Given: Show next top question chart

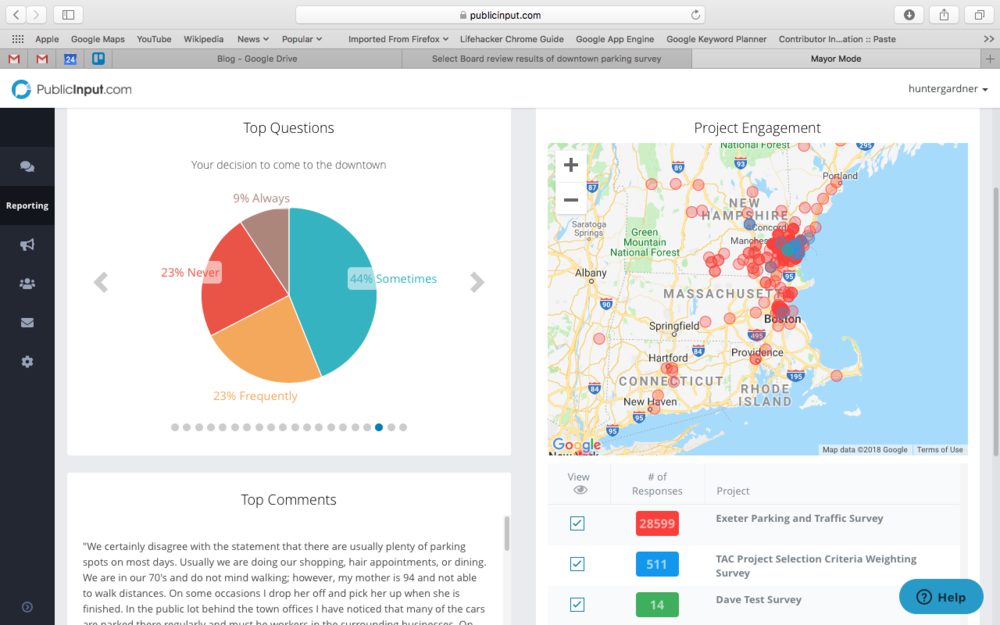Looking at the screenshot, I should [477, 283].
